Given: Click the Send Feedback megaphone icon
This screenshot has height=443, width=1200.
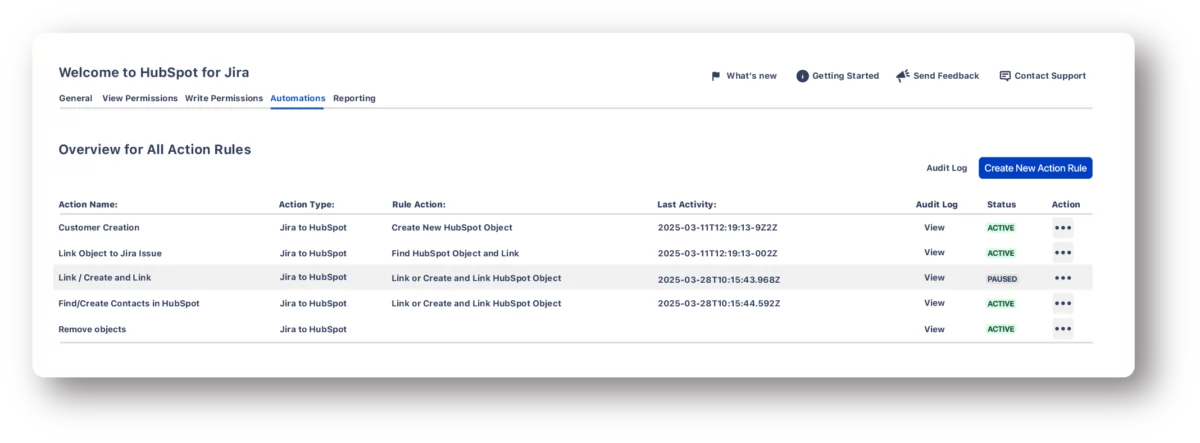Looking at the screenshot, I should tap(902, 76).
